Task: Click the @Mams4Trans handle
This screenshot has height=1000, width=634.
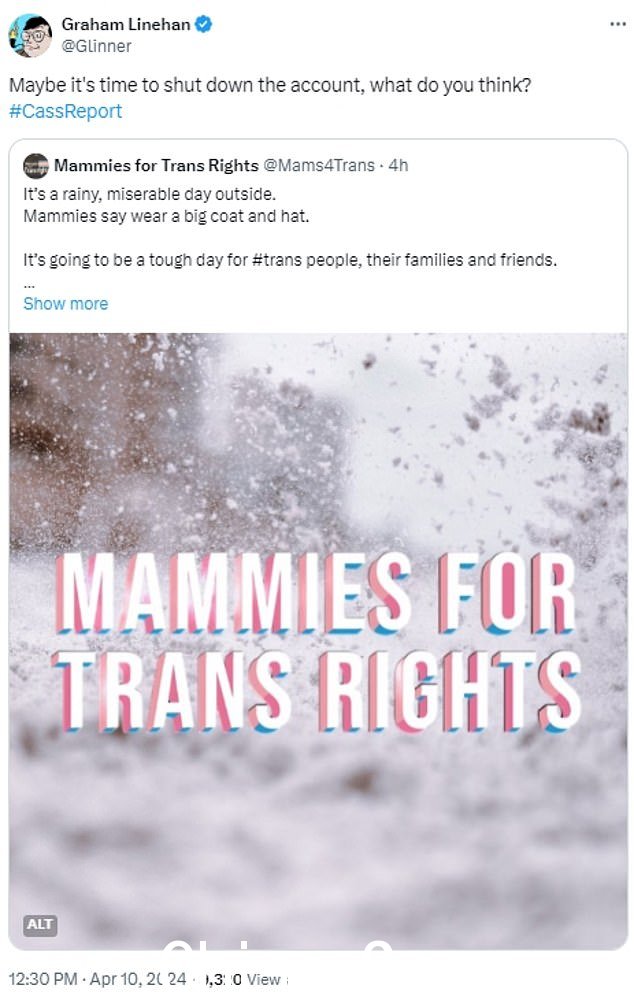Action: (x=319, y=165)
